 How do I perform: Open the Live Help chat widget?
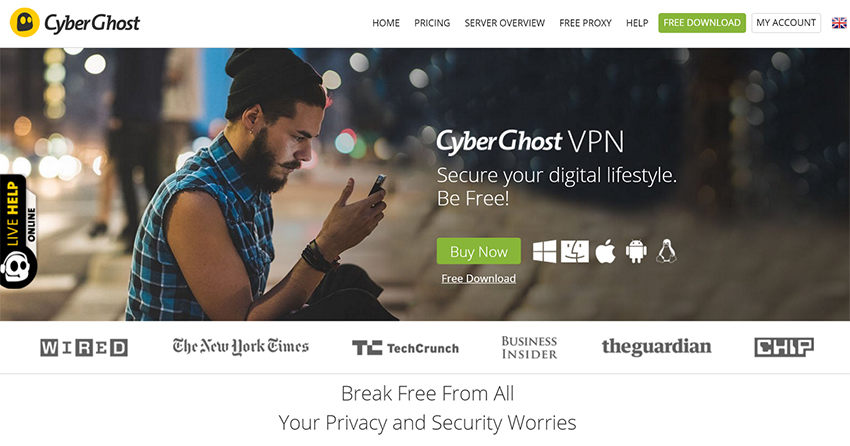click(x=18, y=231)
